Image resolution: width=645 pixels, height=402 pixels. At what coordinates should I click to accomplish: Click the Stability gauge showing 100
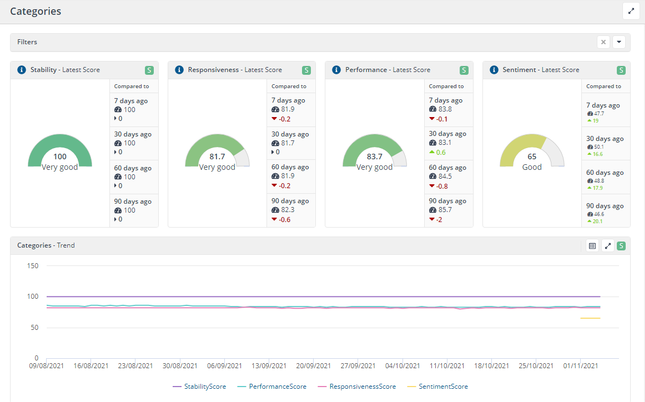(60, 153)
